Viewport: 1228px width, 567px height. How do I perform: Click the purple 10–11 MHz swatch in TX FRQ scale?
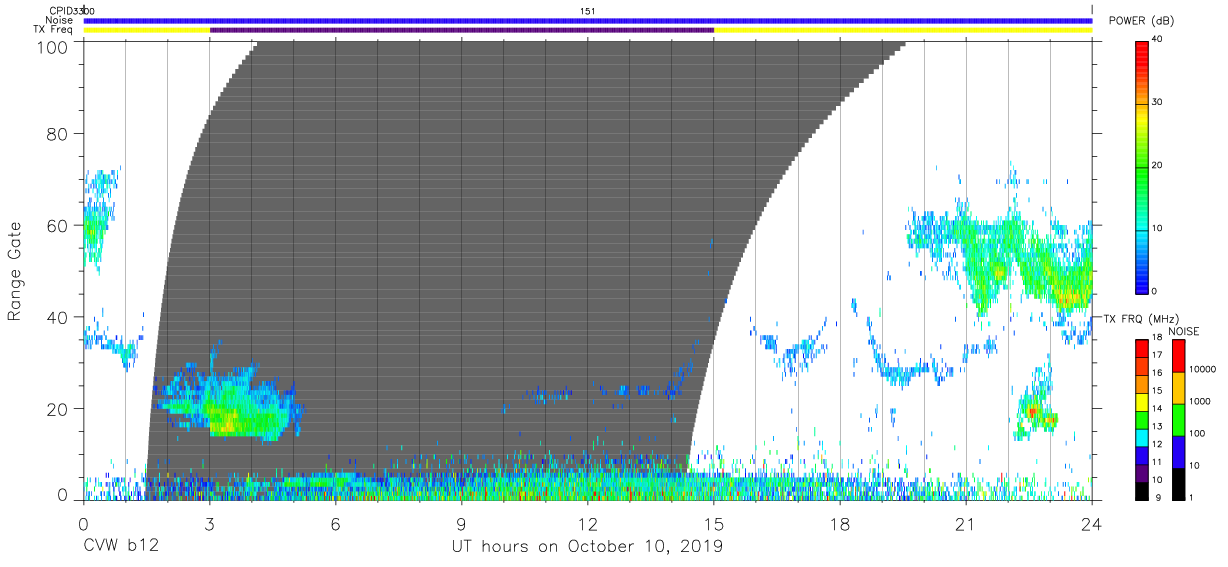click(x=1142, y=472)
